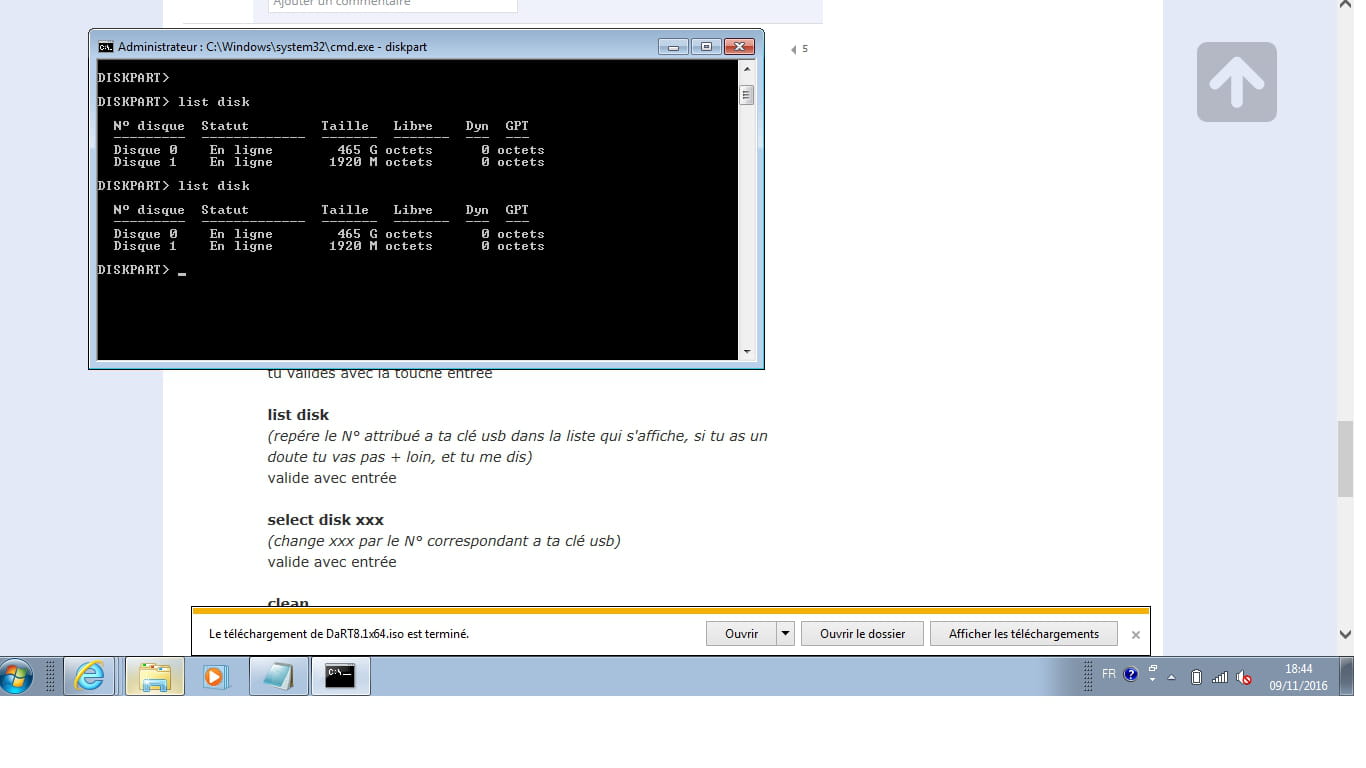Open the dropdown arrow next to Ouvrir

click(785, 634)
